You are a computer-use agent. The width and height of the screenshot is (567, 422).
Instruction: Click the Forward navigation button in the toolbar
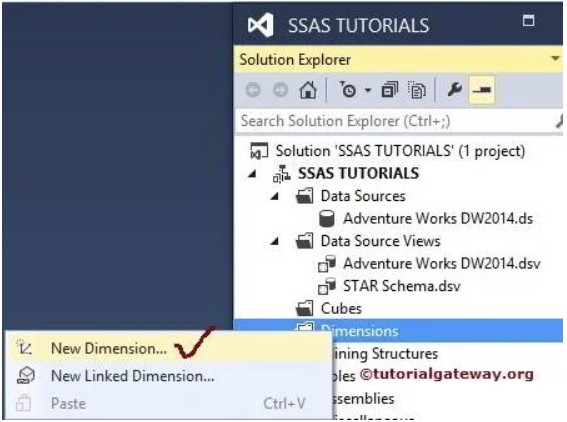point(280,90)
